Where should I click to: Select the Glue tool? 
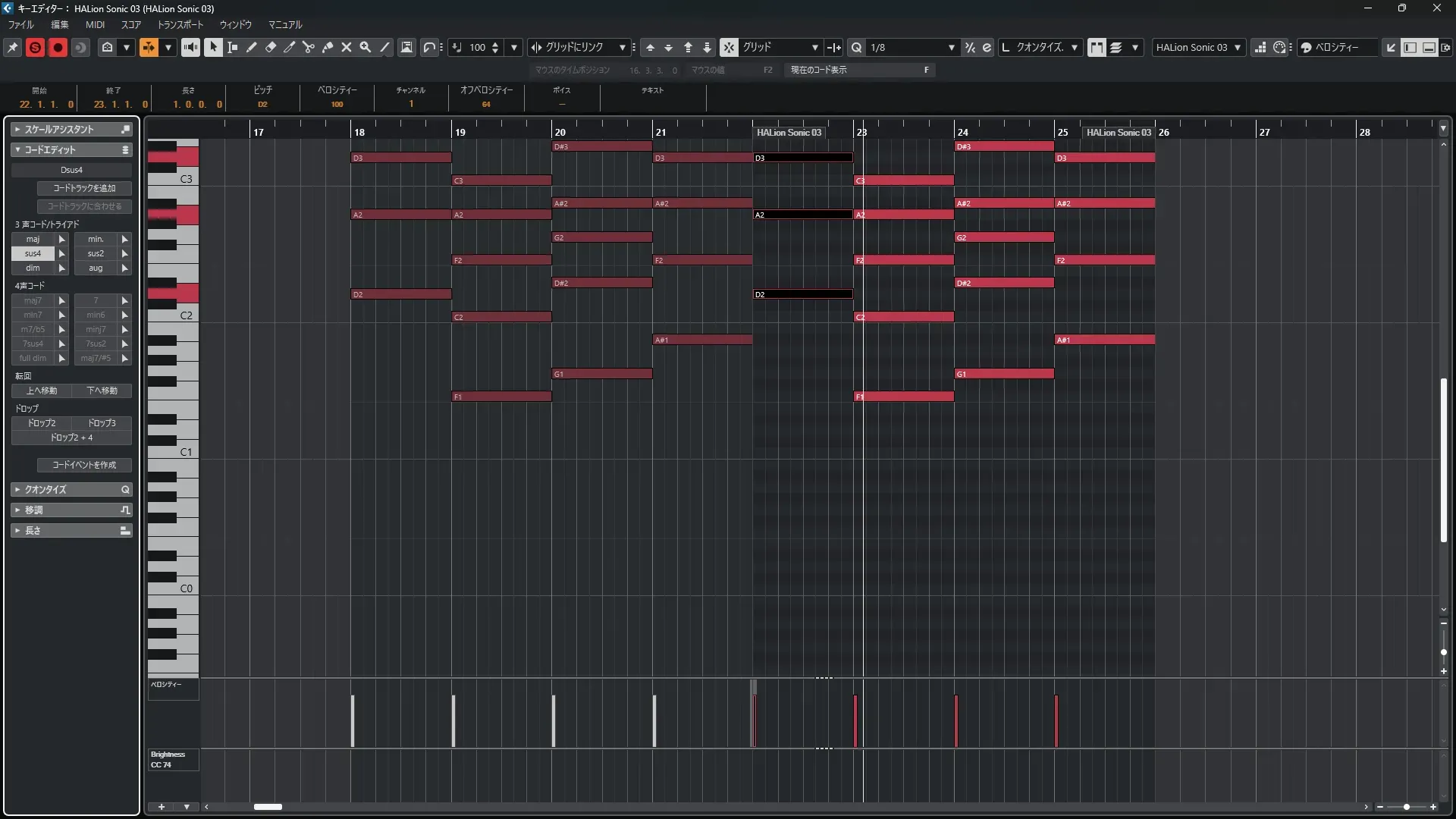point(328,47)
